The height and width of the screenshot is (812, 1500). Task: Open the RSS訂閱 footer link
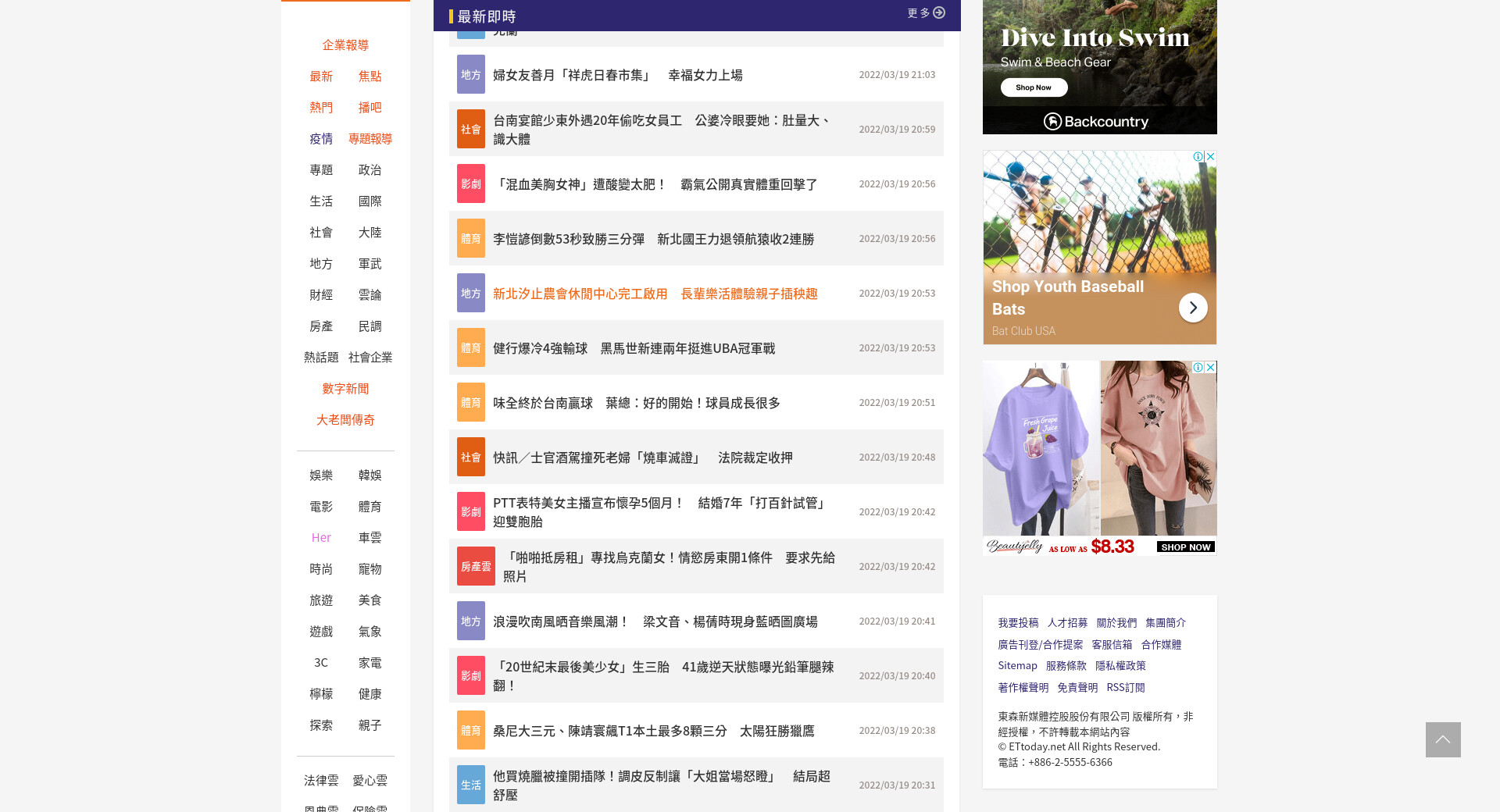point(1125,688)
